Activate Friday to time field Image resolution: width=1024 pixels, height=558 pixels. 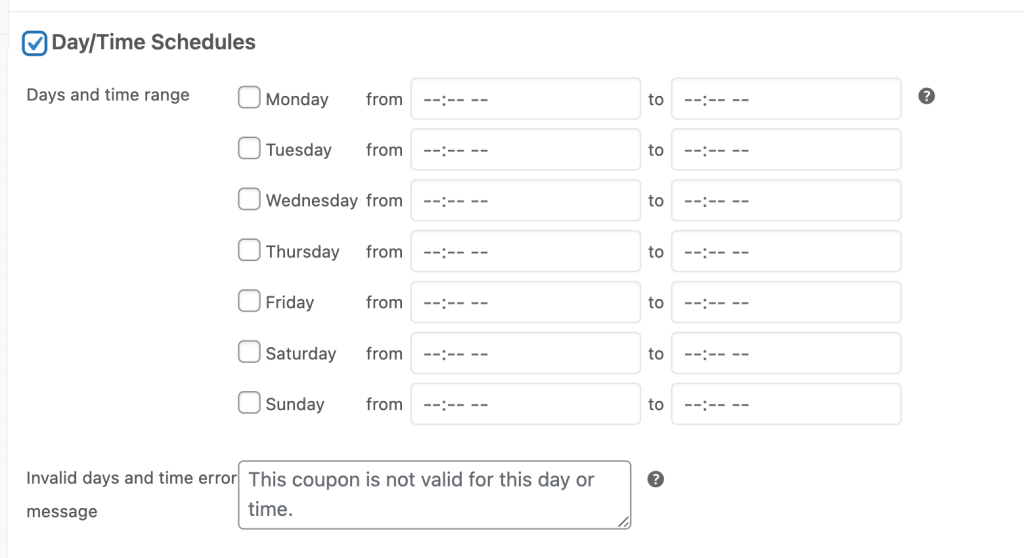786,302
